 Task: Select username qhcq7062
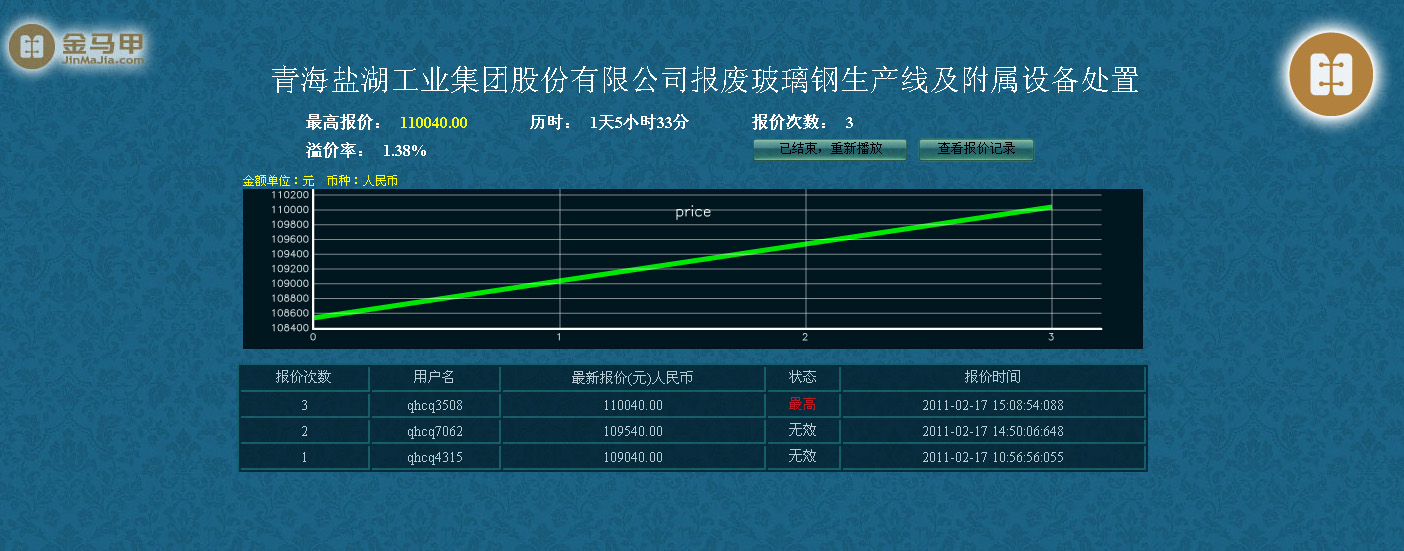tap(435, 432)
